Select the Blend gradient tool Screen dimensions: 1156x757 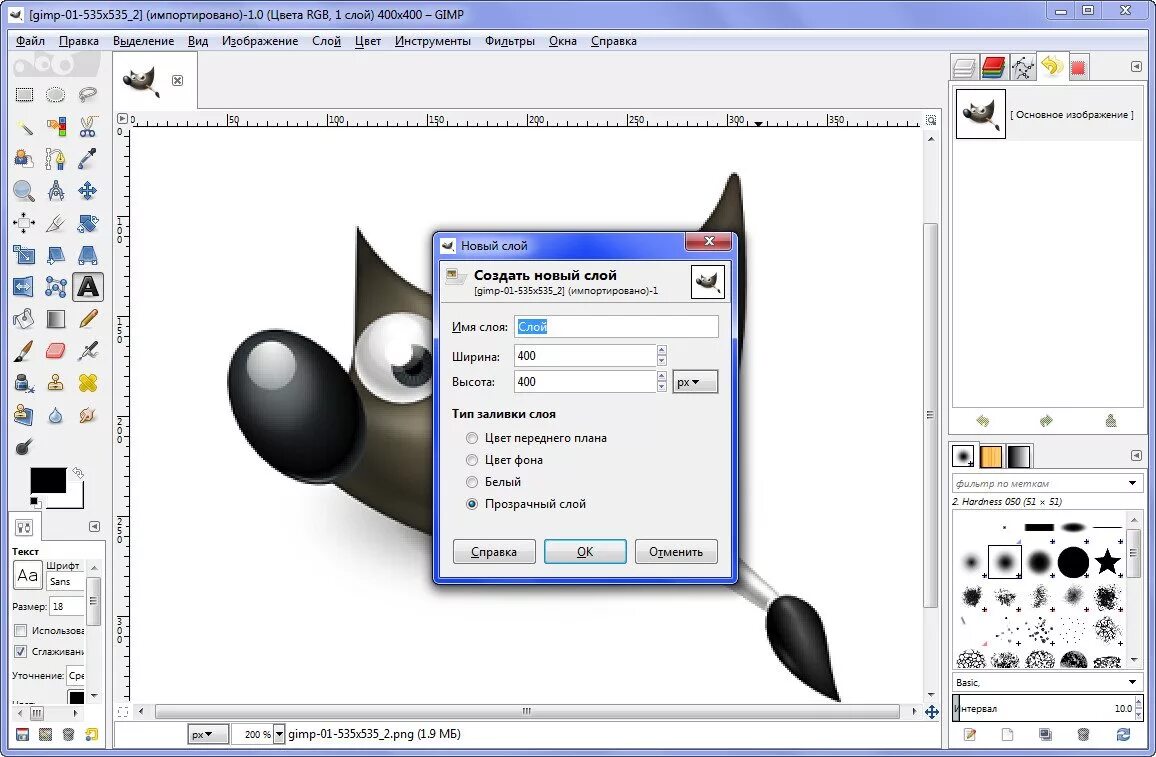(x=55, y=319)
